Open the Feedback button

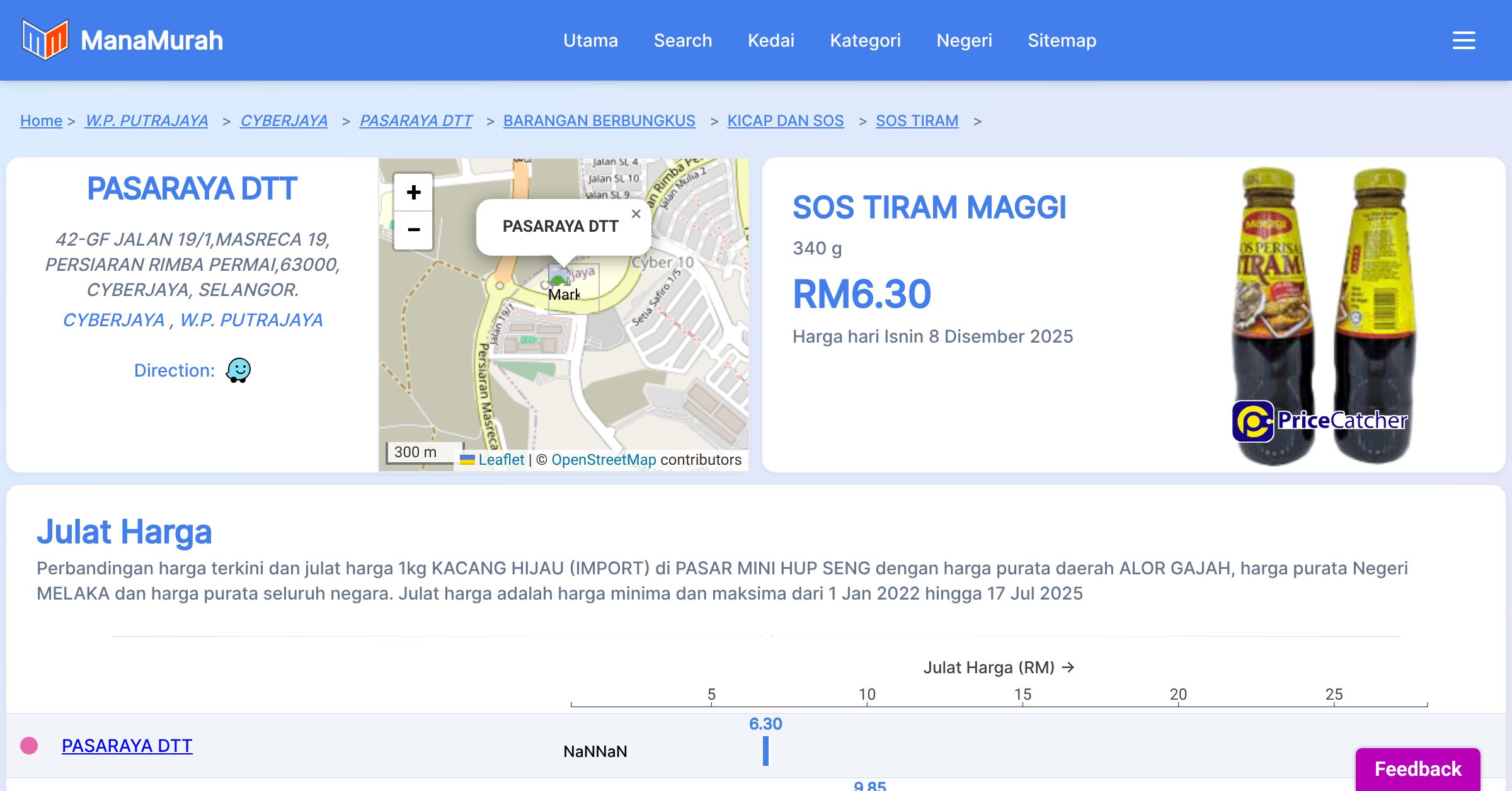click(x=1417, y=768)
